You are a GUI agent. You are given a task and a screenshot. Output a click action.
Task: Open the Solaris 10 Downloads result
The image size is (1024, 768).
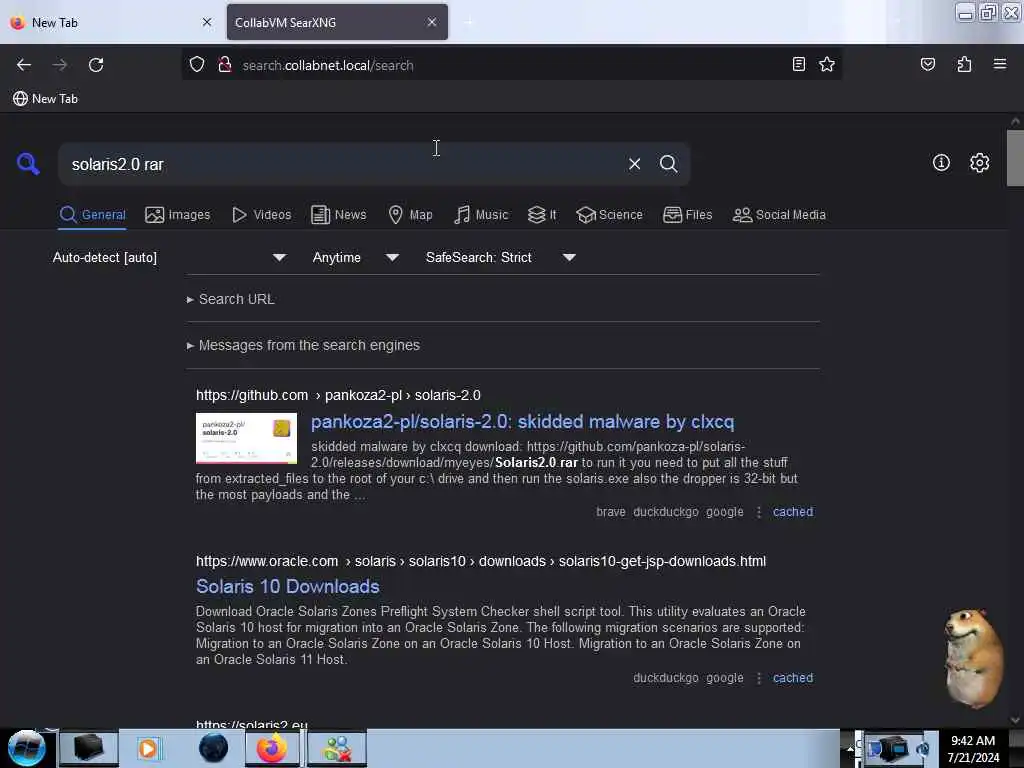[287, 586]
